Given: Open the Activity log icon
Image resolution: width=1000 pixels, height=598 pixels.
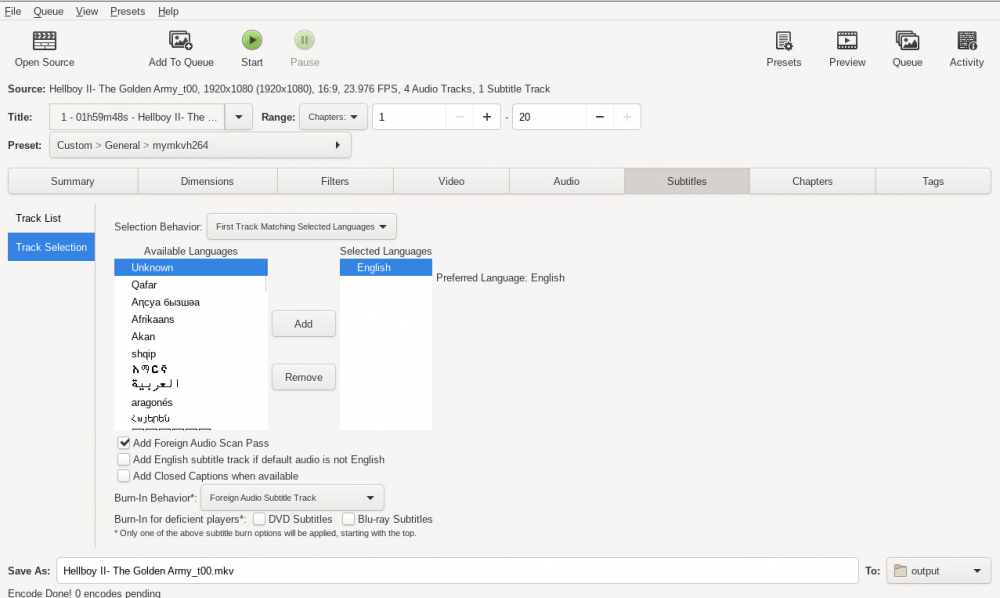Looking at the screenshot, I should click(x=967, y=41).
